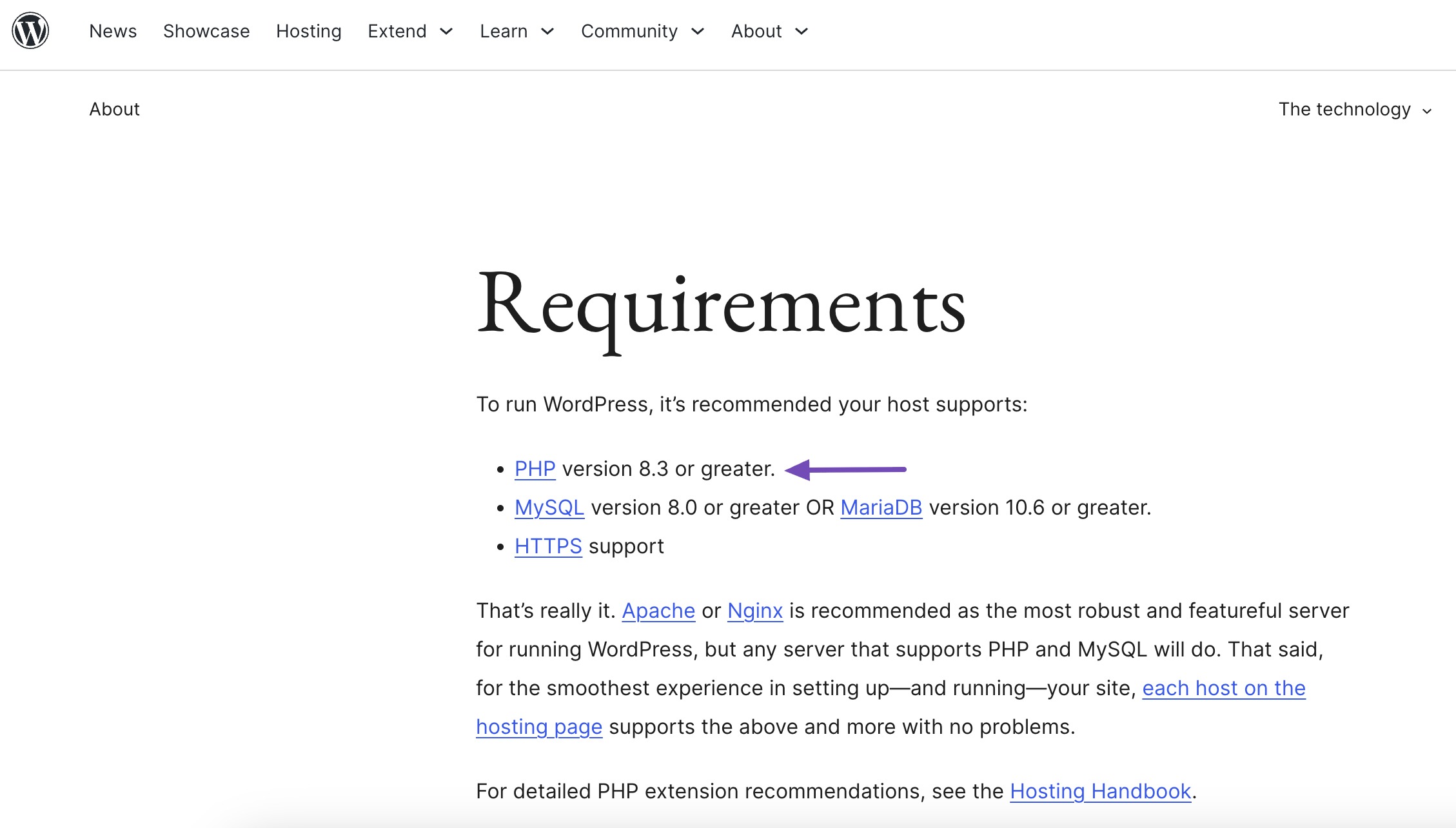This screenshot has height=828, width=1456.
Task: Open the News menu item
Action: click(113, 31)
